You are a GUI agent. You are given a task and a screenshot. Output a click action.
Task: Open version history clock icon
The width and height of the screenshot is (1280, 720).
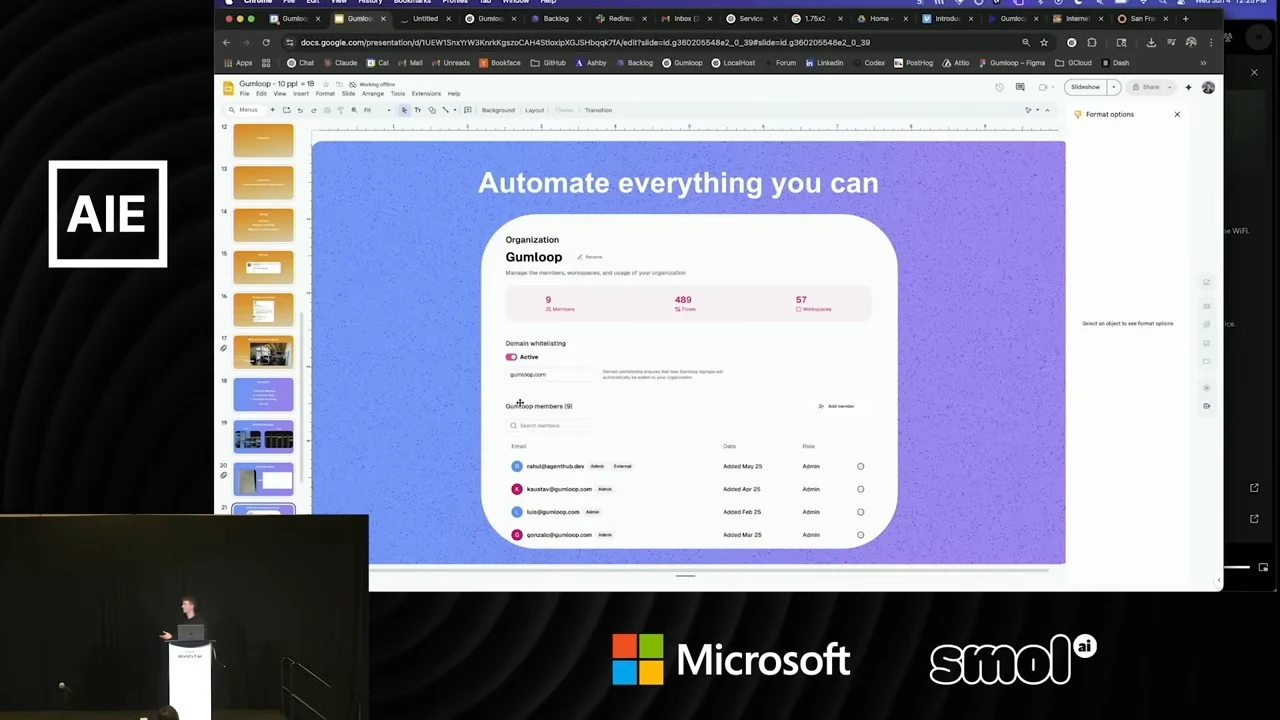pos(999,87)
